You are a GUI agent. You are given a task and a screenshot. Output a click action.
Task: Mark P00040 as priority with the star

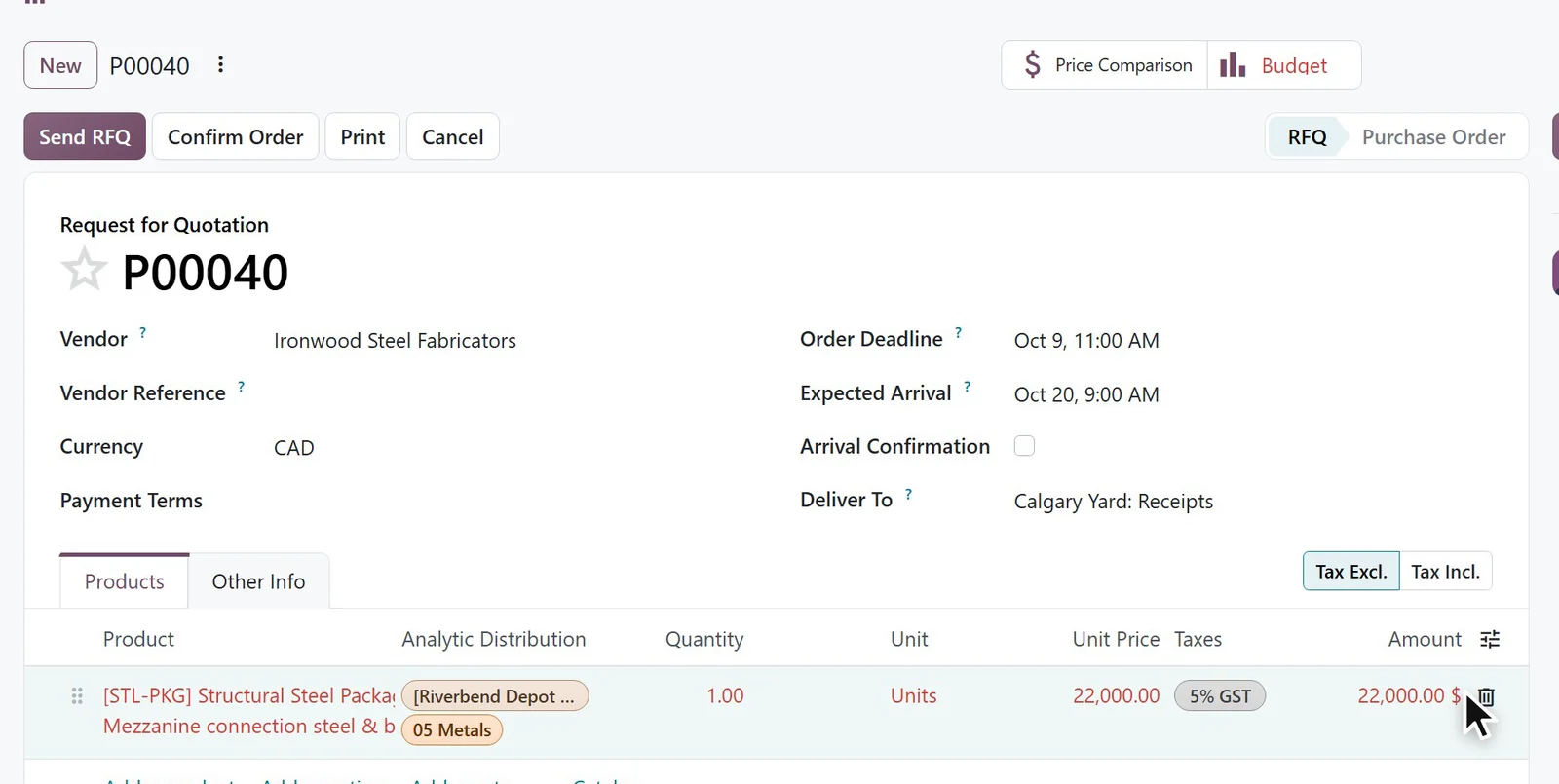84,270
